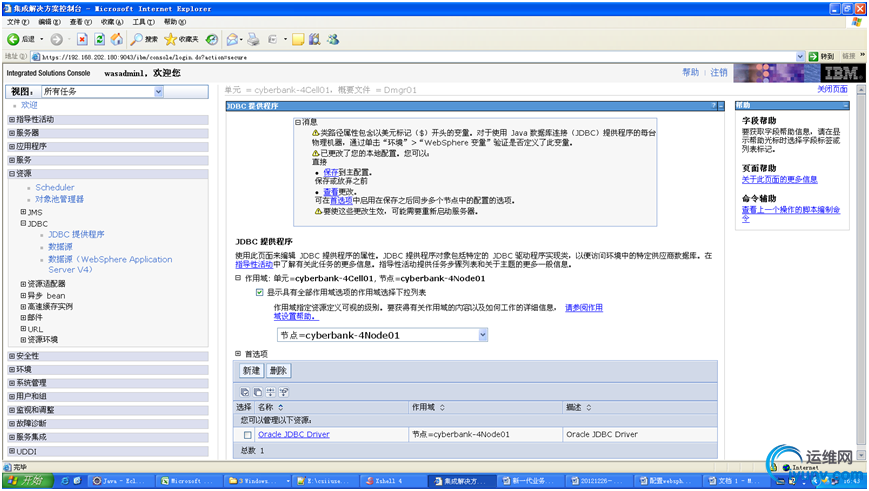
Task: Open the 工具 menu
Action: point(144,22)
